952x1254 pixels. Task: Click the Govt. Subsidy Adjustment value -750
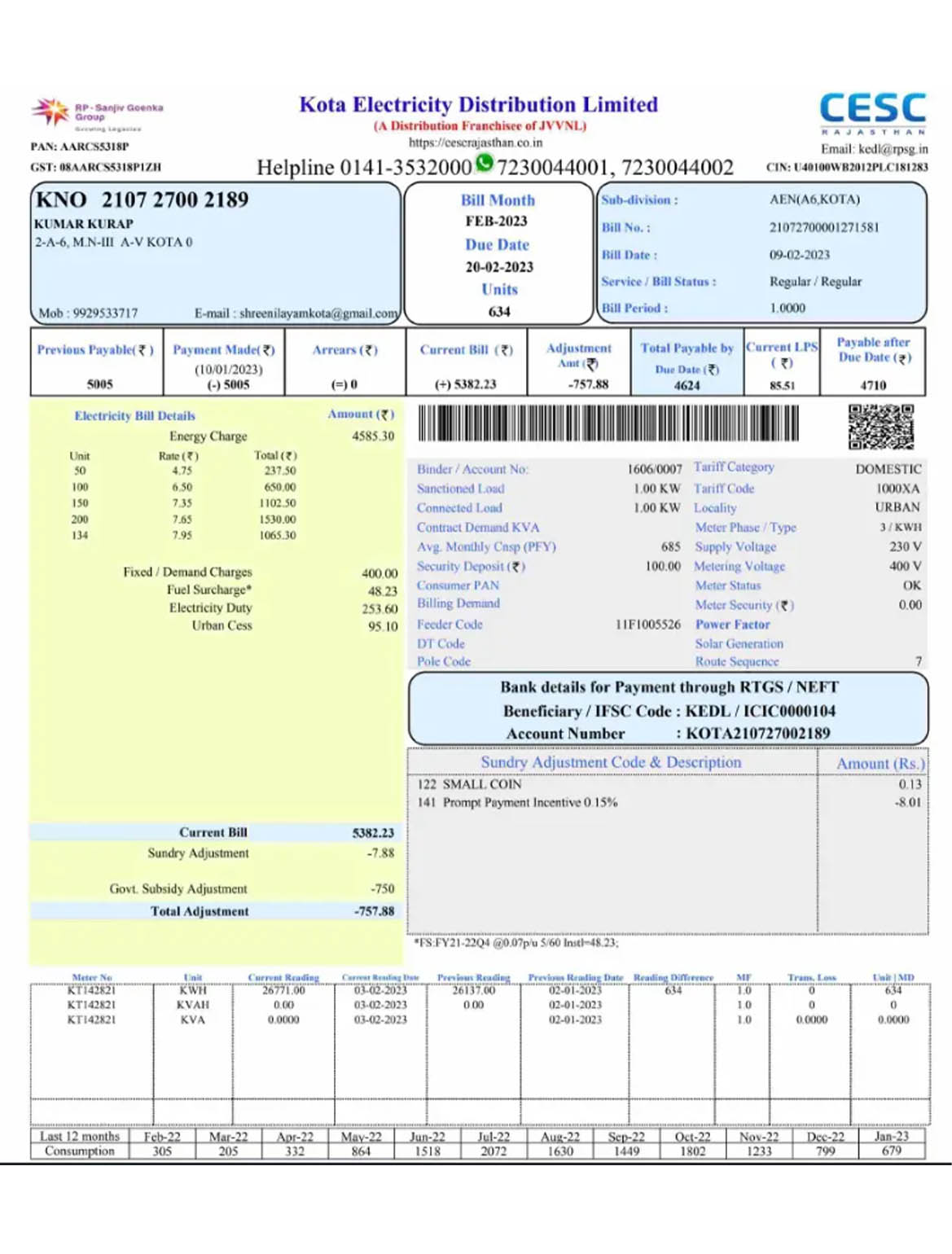pyautogui.click(x=382, y=889)
